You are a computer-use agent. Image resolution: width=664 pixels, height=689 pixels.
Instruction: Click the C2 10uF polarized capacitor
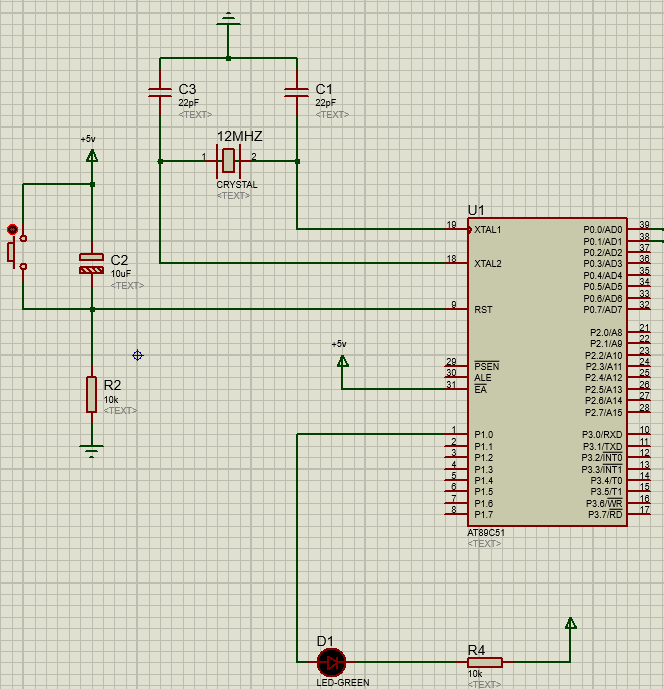[92, 263]
